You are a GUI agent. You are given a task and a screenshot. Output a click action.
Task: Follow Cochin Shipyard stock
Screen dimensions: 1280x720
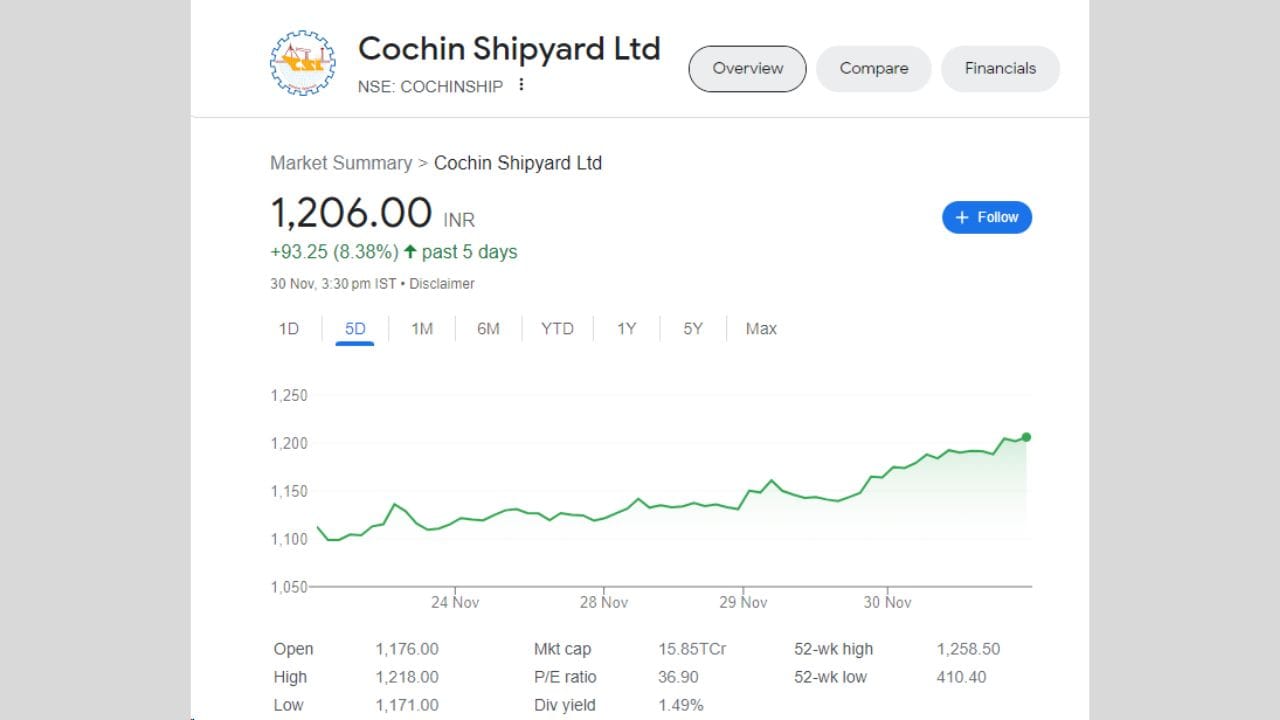pyautogui.click(x=986, y=217)
